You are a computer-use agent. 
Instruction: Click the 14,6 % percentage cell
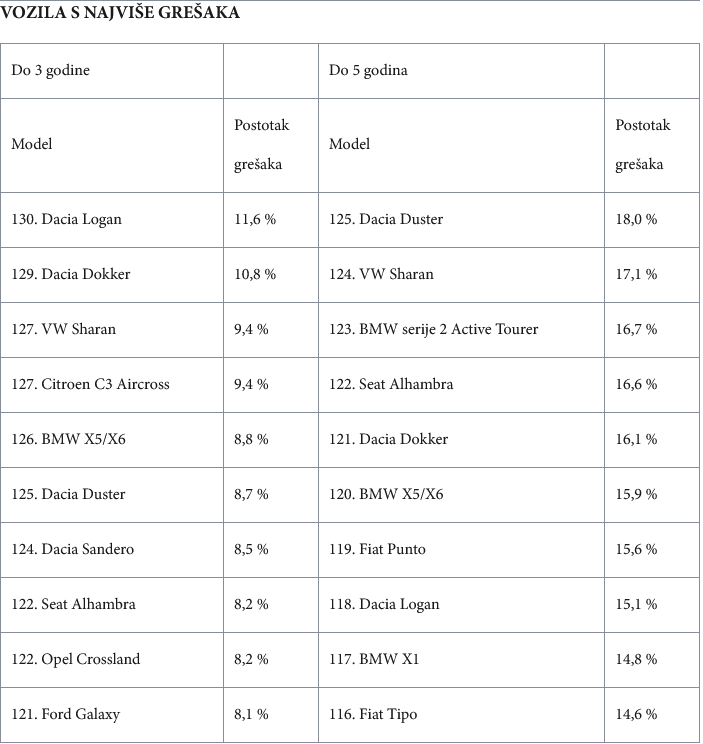[636, 714]
